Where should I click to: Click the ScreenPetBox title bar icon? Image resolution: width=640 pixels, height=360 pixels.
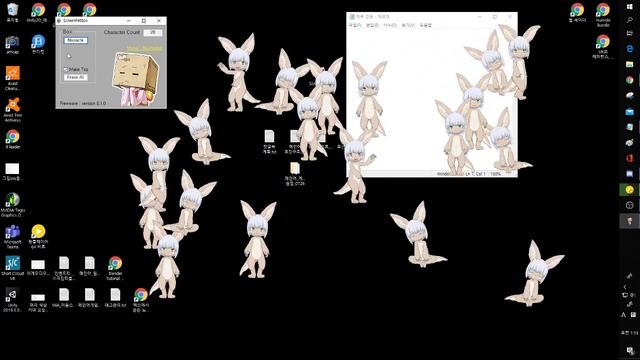pyautogui.click(x=60, y=20)
